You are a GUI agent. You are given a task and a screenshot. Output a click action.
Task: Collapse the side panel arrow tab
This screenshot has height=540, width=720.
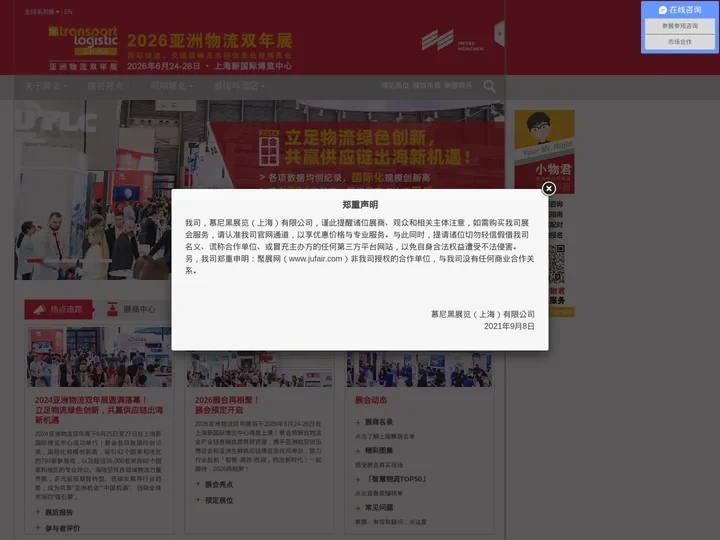(500, 34)
